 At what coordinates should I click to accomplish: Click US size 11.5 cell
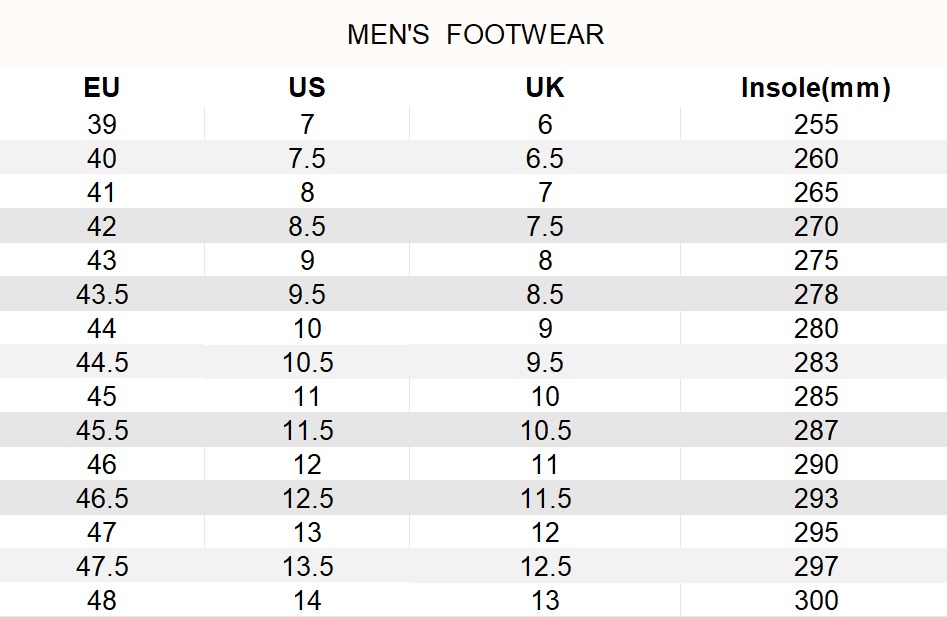[x=307, y=431]
